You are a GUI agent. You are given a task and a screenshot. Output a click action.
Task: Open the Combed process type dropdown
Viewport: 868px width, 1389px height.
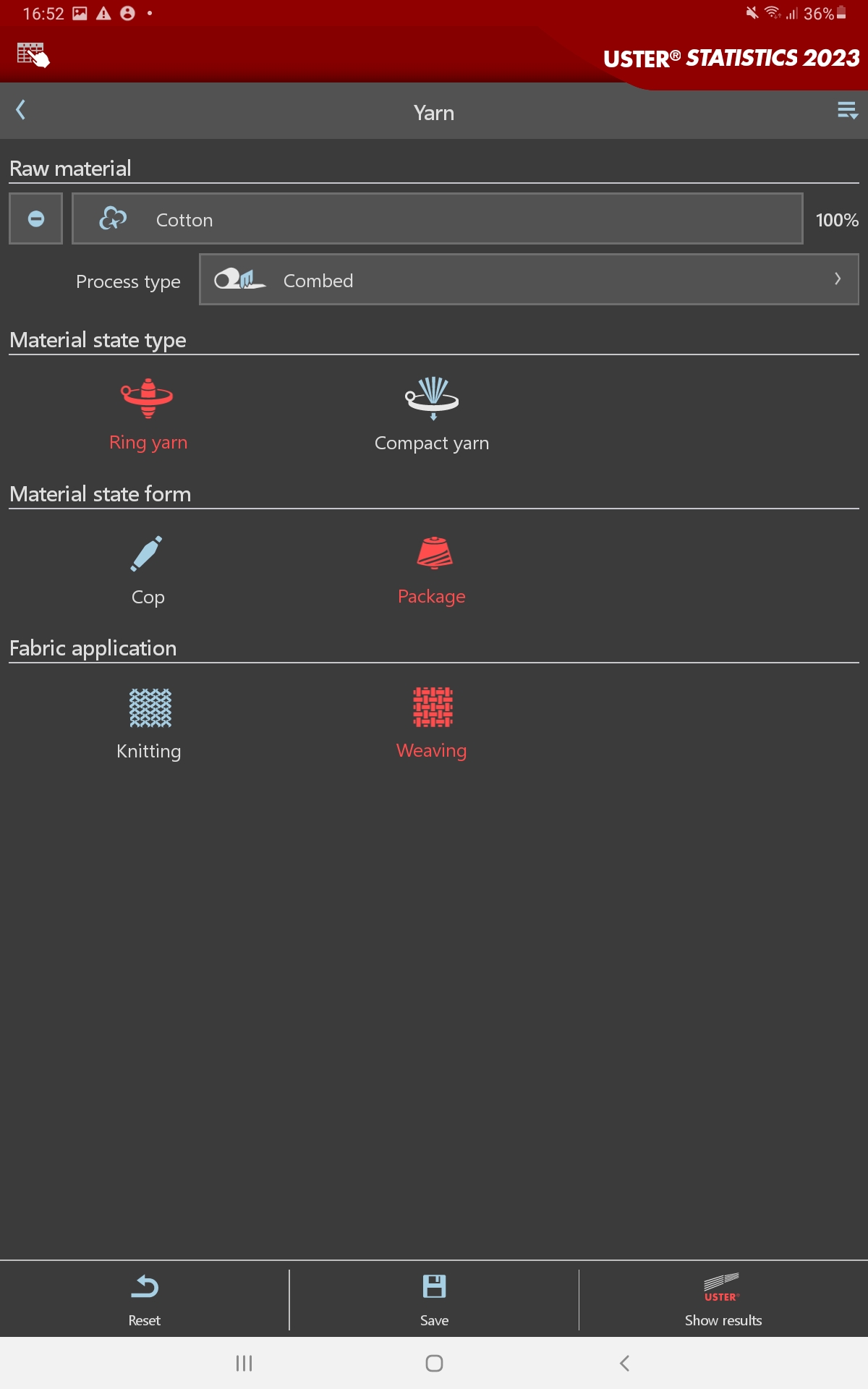point(529,279)
